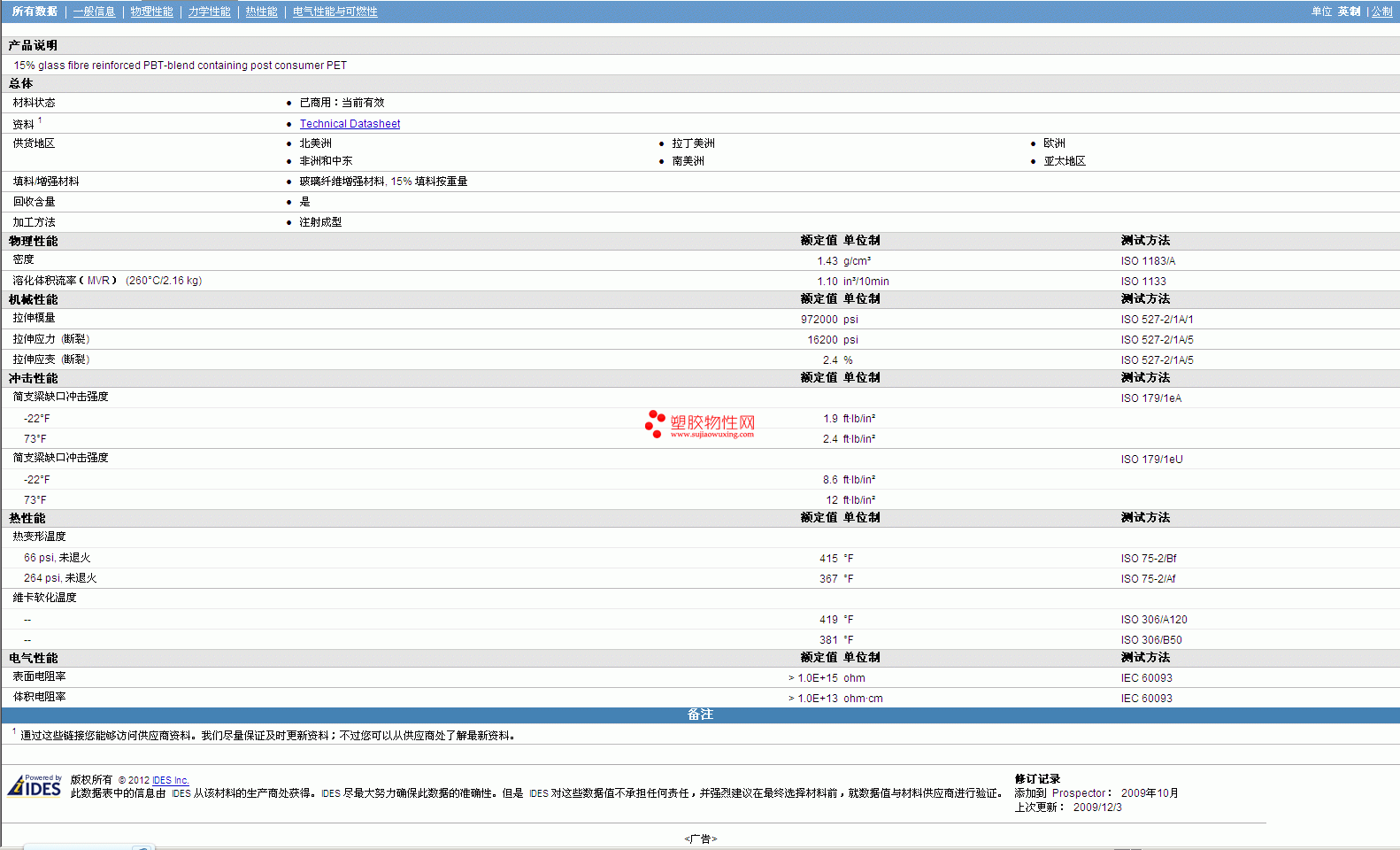Click the MVR term link

(98, 281)
